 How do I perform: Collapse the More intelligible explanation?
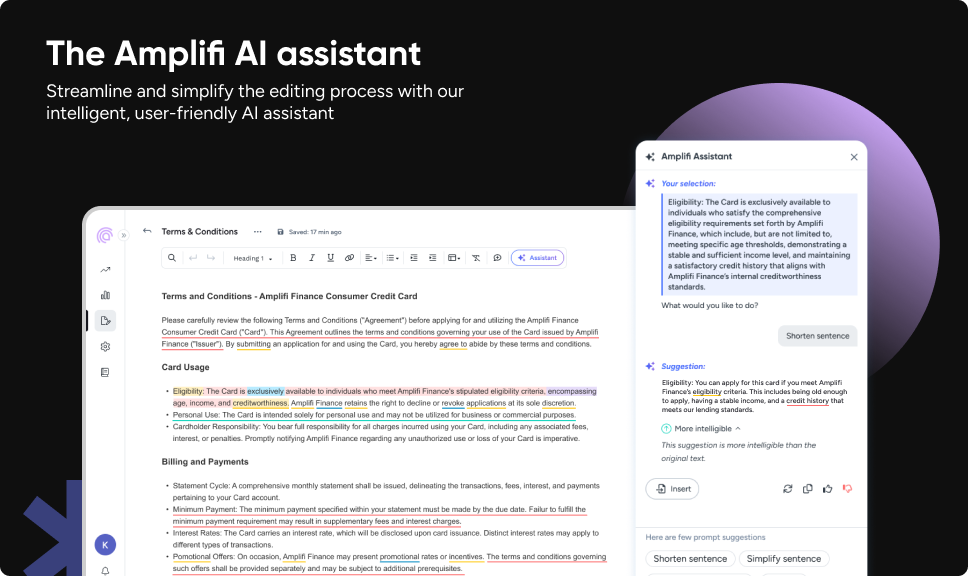click(x=738, y=428)
